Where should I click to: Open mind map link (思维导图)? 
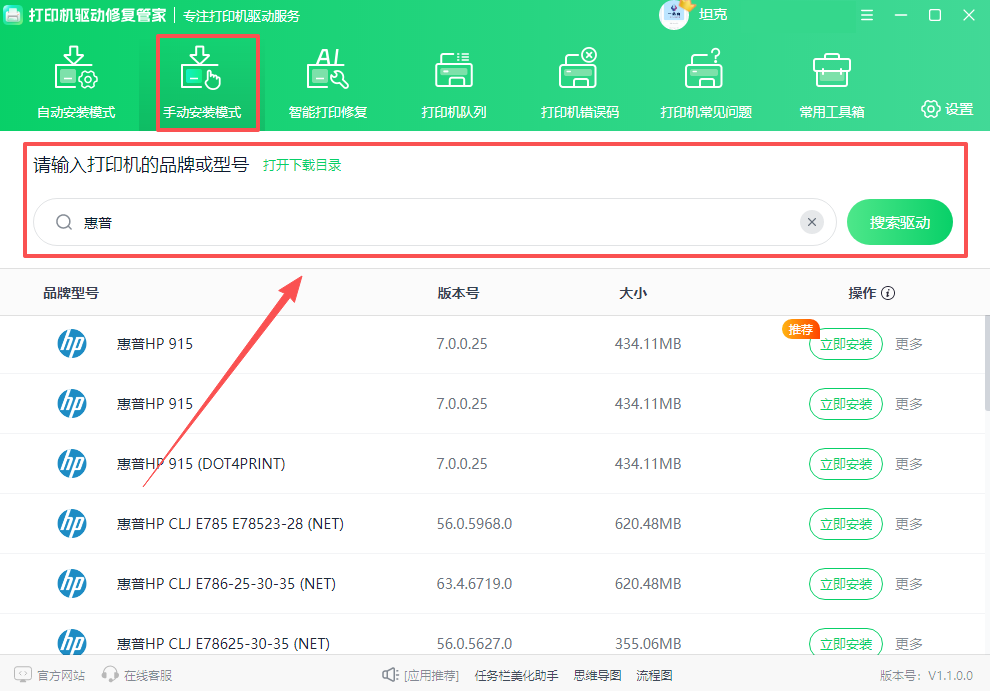point(597,675)
